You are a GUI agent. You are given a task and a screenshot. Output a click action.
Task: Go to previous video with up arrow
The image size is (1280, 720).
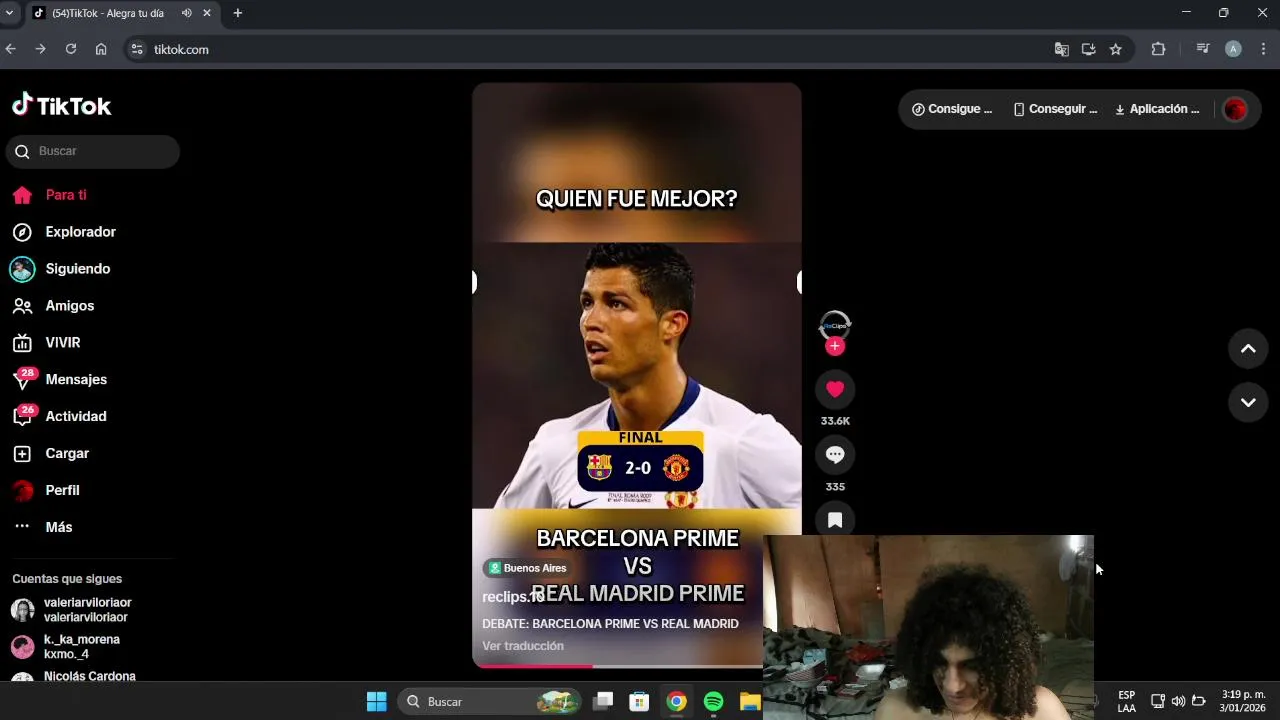pyautogui.click(x=1248, y=349)
